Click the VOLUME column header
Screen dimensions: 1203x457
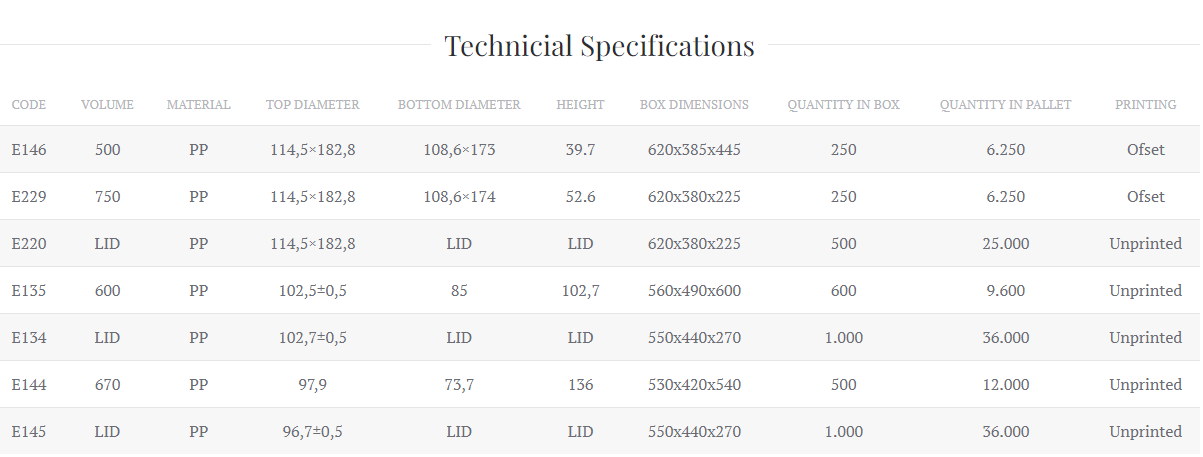click(x=107, y=105)
